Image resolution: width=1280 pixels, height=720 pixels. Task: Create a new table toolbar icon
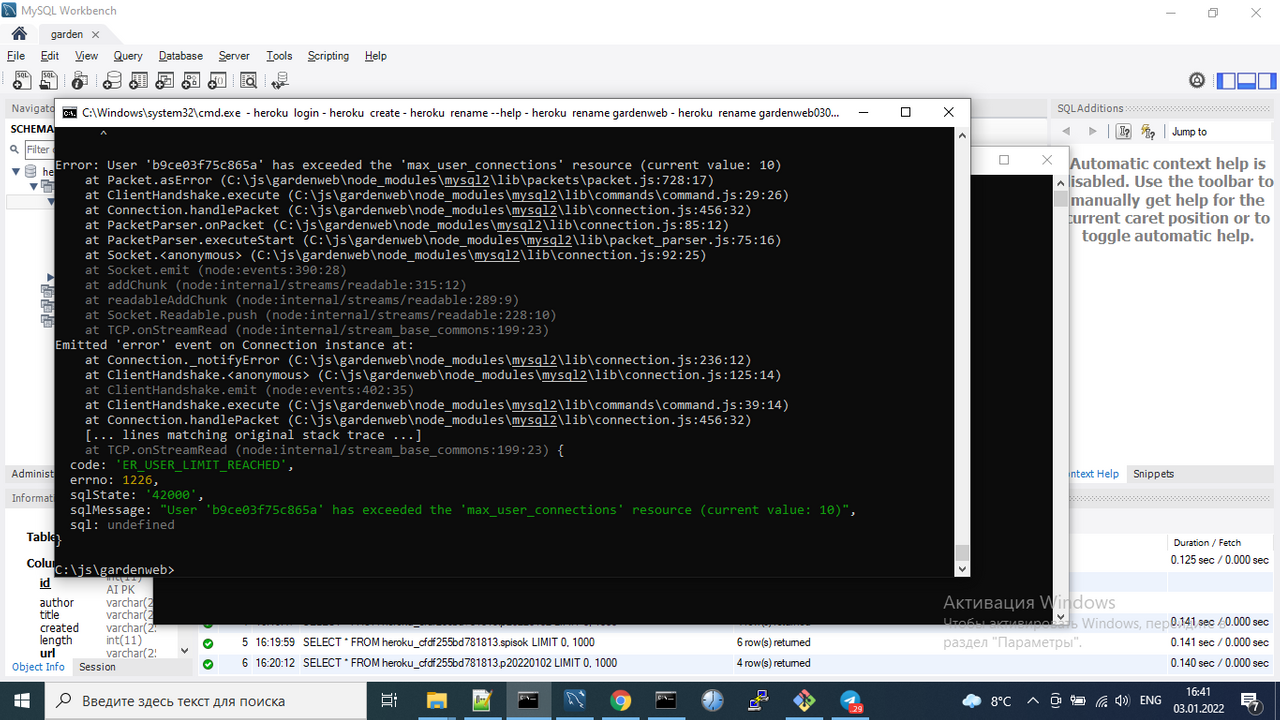coord(139,81)
